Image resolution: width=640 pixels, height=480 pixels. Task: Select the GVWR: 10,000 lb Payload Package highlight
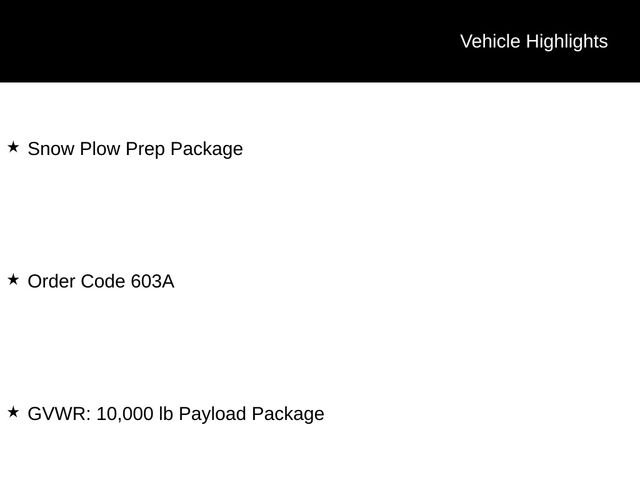[x=175, y=414]
